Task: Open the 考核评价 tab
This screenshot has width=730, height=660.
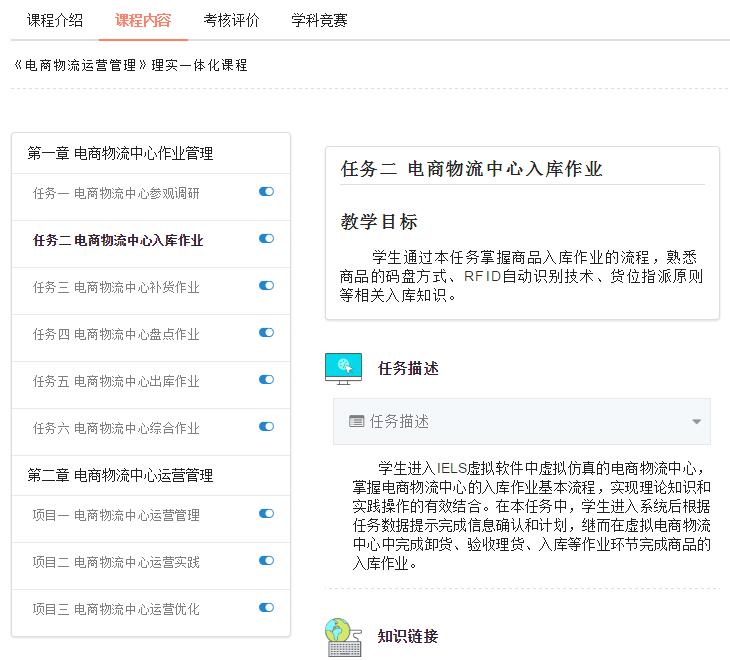Action: coord(231,20)
